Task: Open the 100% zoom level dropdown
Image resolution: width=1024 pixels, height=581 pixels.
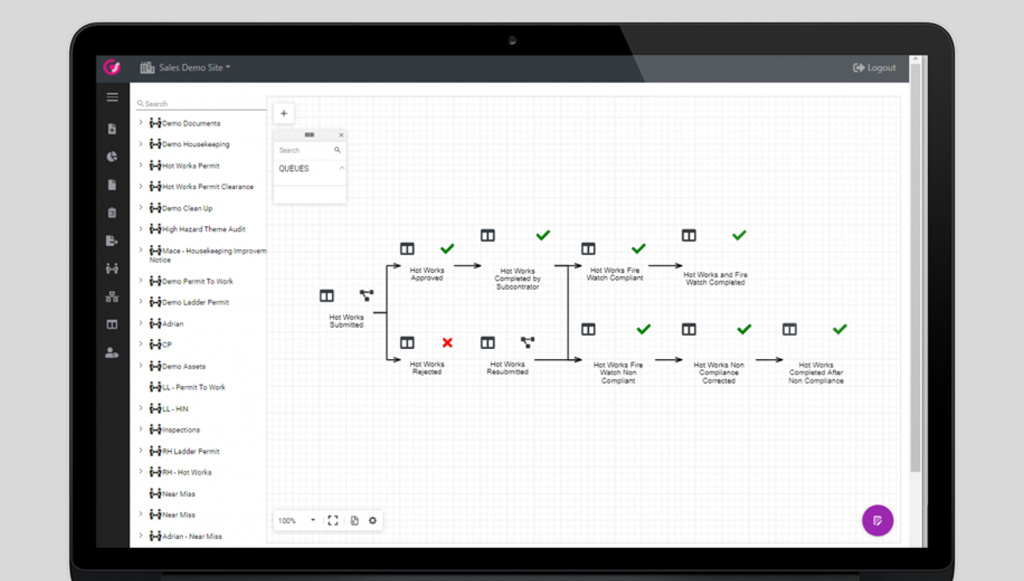Action: click(x=296, y=520)
